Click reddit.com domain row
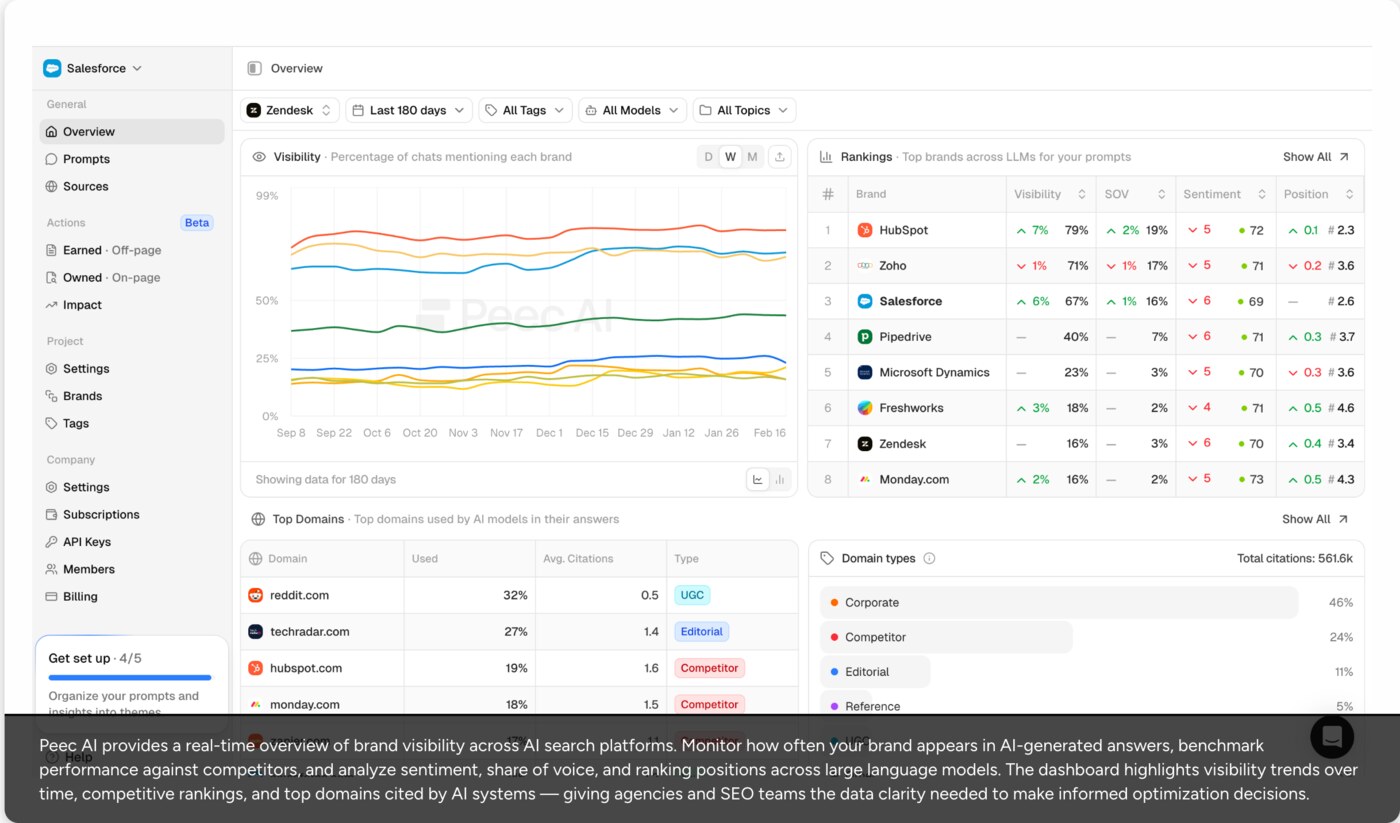Screen dimensions: 1400x823 [x=520, y=595]
